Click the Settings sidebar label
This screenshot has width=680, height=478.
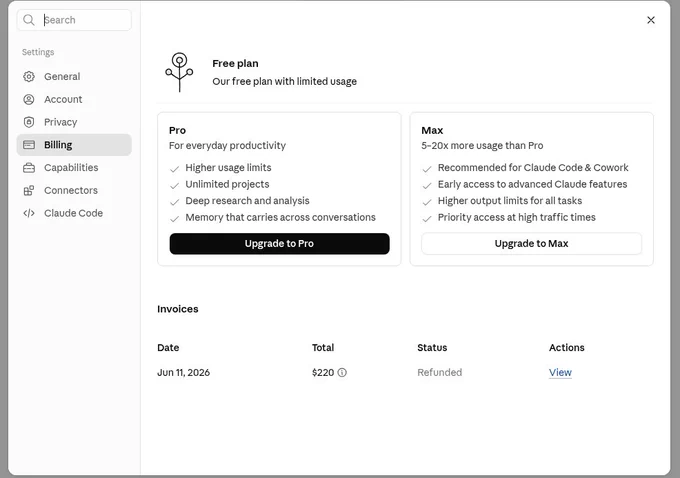[x=38, y=52]
